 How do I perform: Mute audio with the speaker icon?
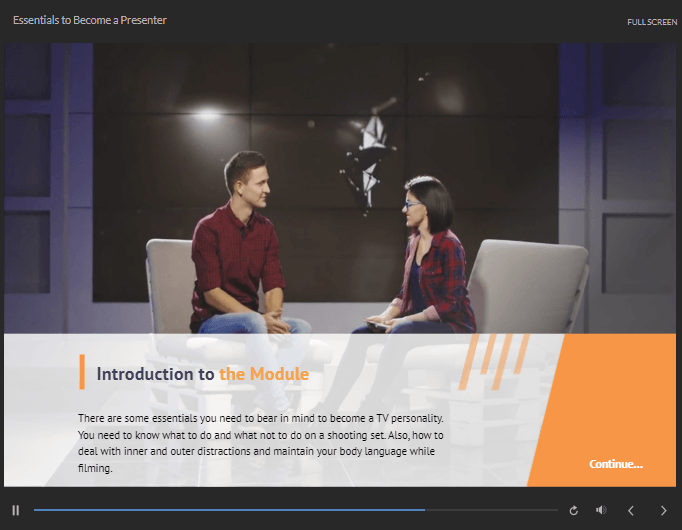(601, 510)
